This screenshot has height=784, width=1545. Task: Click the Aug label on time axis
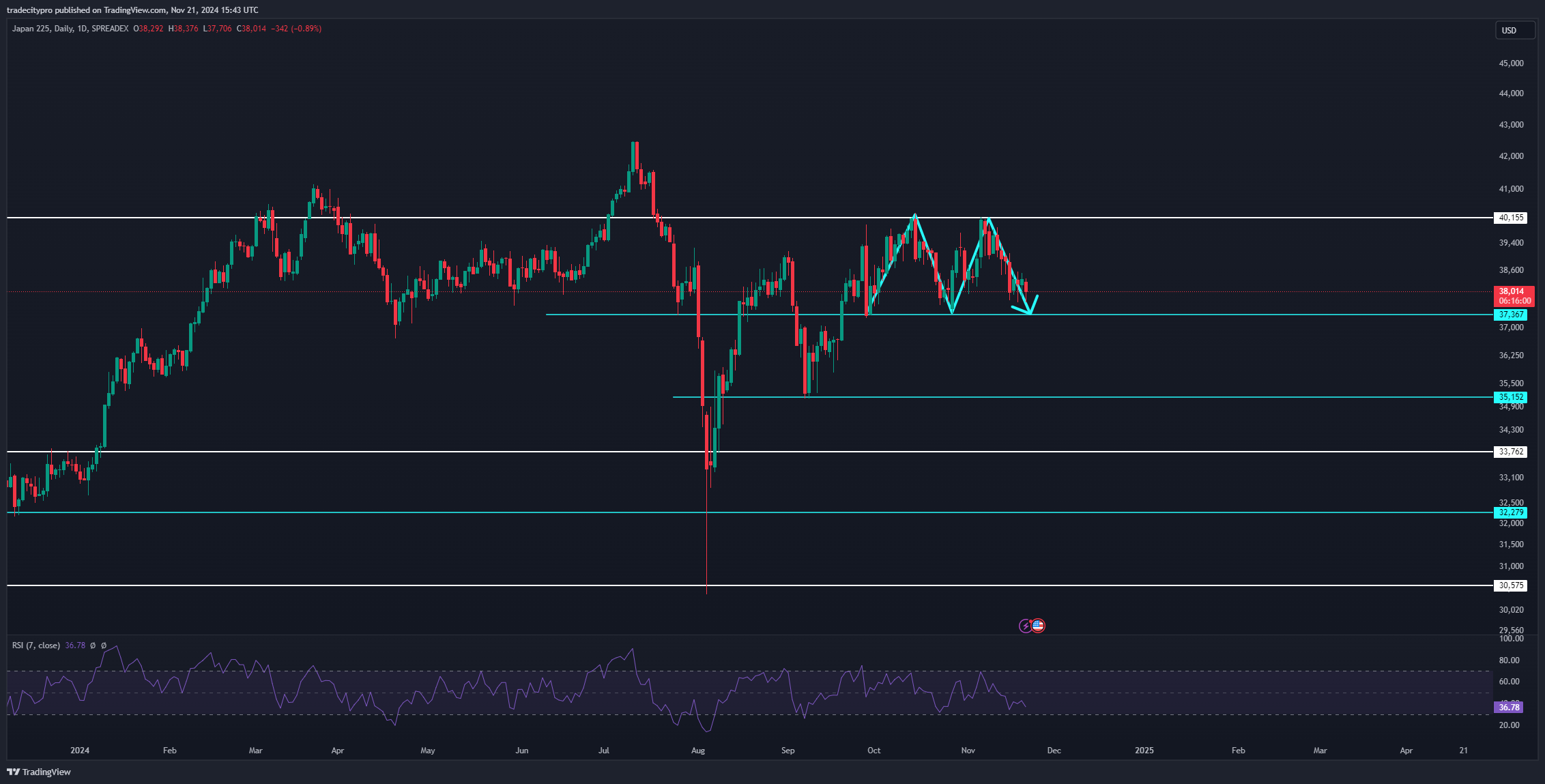click(698, 751)
